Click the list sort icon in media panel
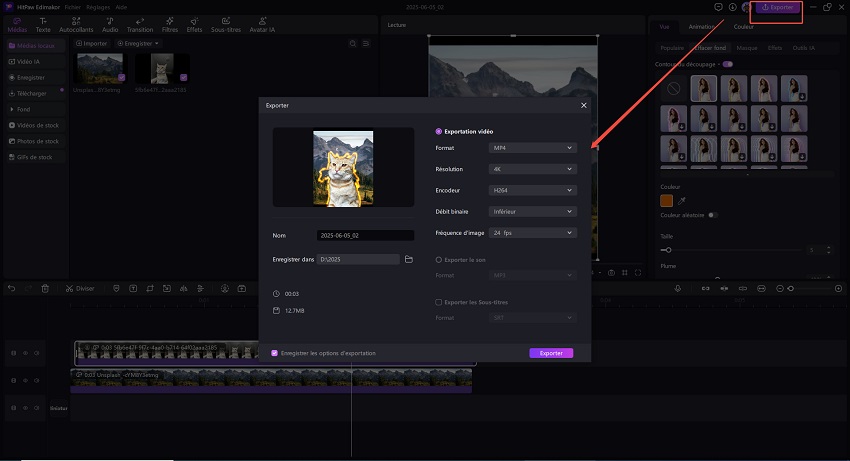The height and width of the screenshot is (461, 850). pos(366,43)
